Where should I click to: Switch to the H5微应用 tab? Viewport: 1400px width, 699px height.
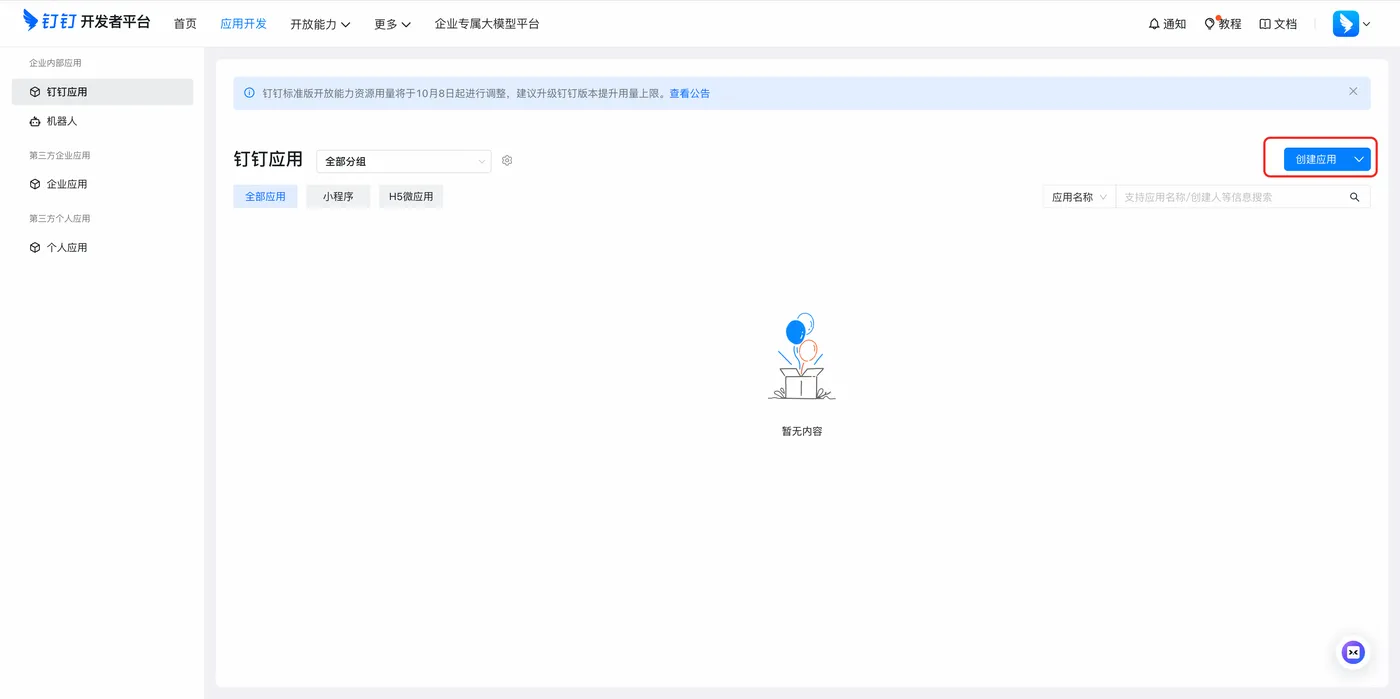(x=411, y=197)
